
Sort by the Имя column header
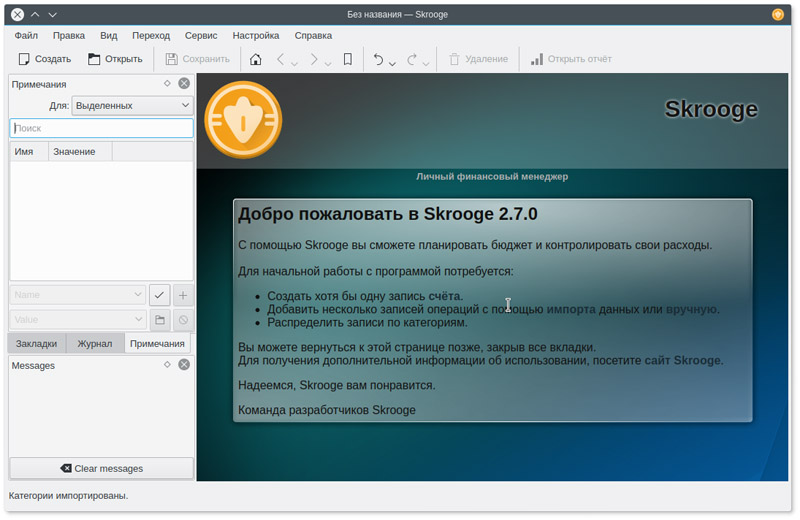29,152
